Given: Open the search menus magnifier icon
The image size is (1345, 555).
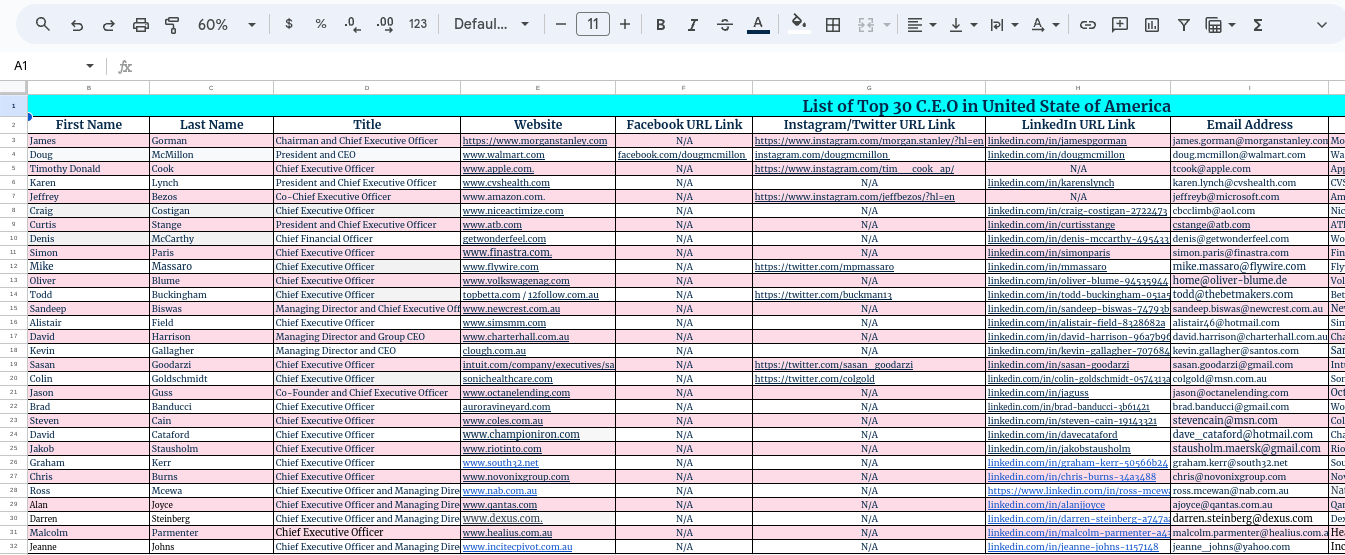Looking at the screenshot, I should point(43,24).
